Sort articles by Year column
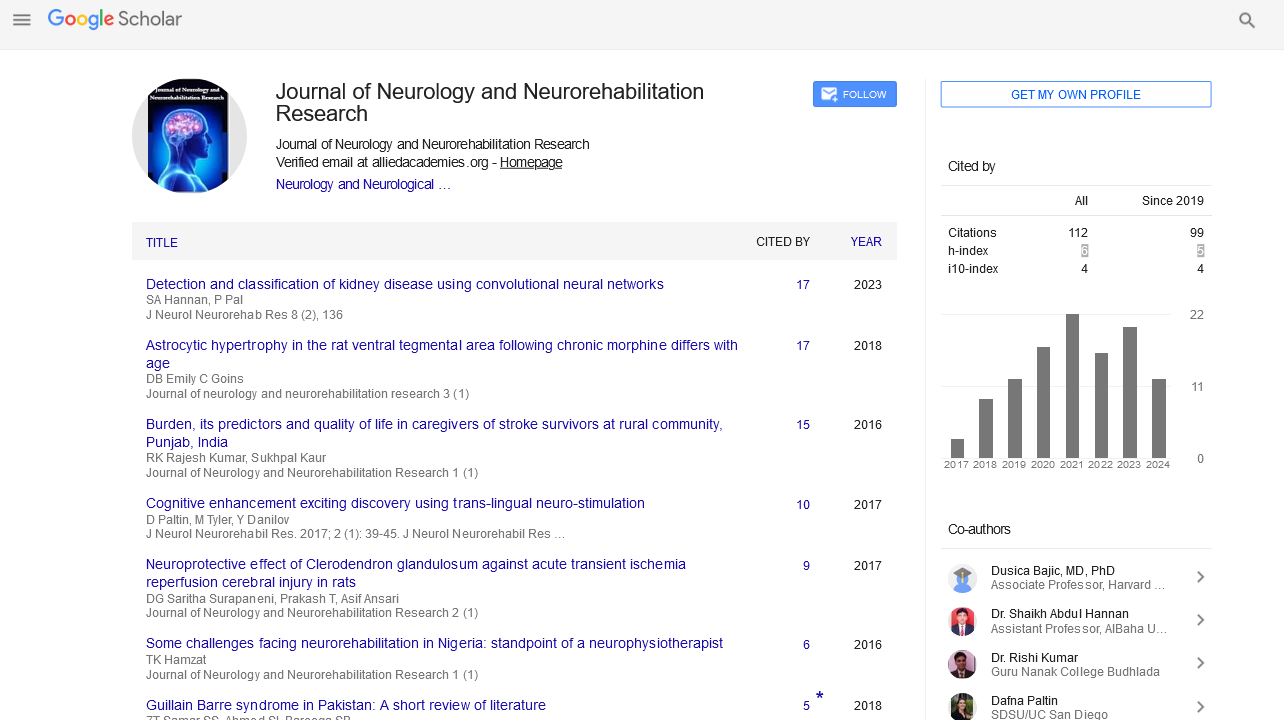Screen dimensions: 1284x720 click(865, 242)
